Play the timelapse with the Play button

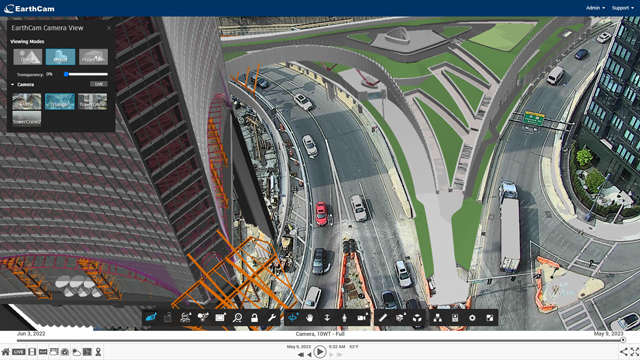(320, 352)
